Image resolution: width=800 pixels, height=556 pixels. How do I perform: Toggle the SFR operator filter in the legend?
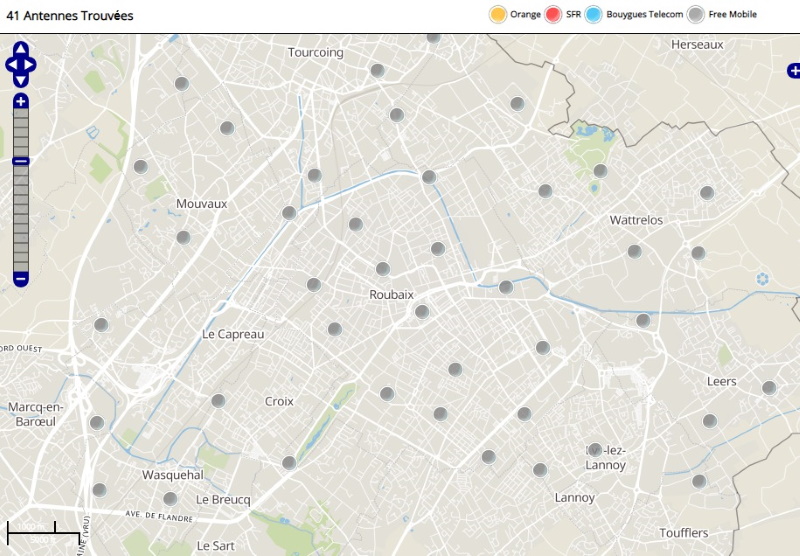(553, 14)
